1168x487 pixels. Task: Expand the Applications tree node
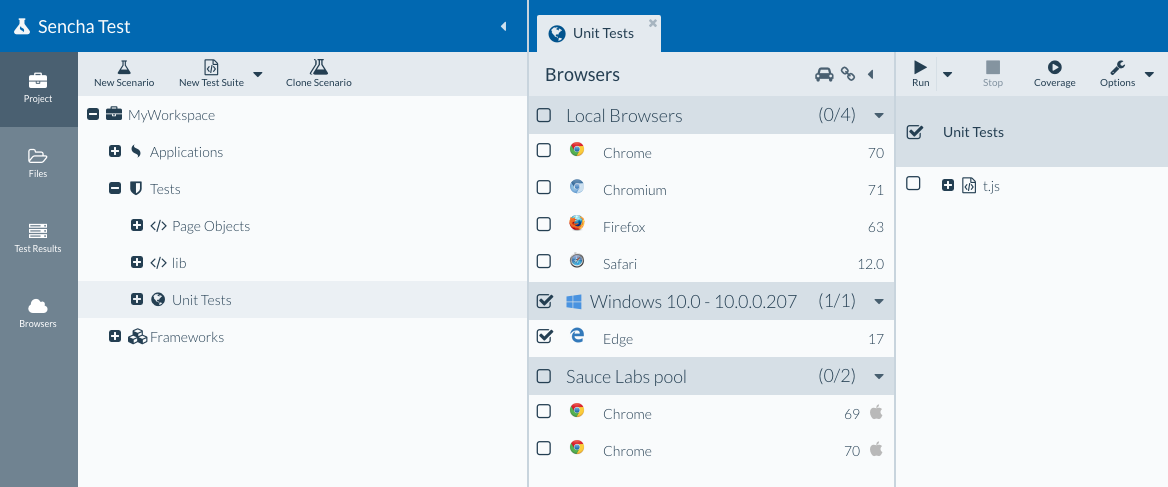click(115, 152)
